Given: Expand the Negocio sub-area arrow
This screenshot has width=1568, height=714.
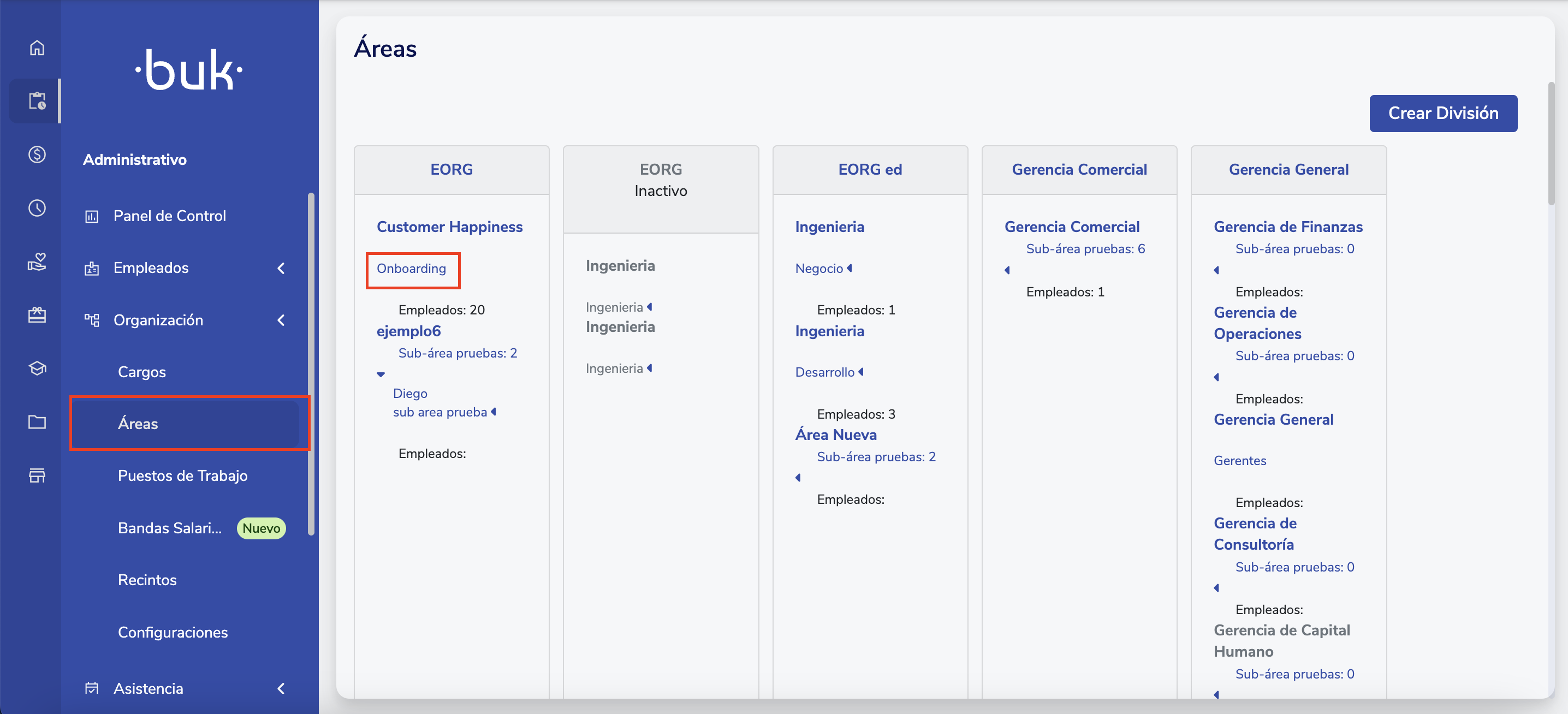Looking at the screenshot, I should (x=850, y=269).
